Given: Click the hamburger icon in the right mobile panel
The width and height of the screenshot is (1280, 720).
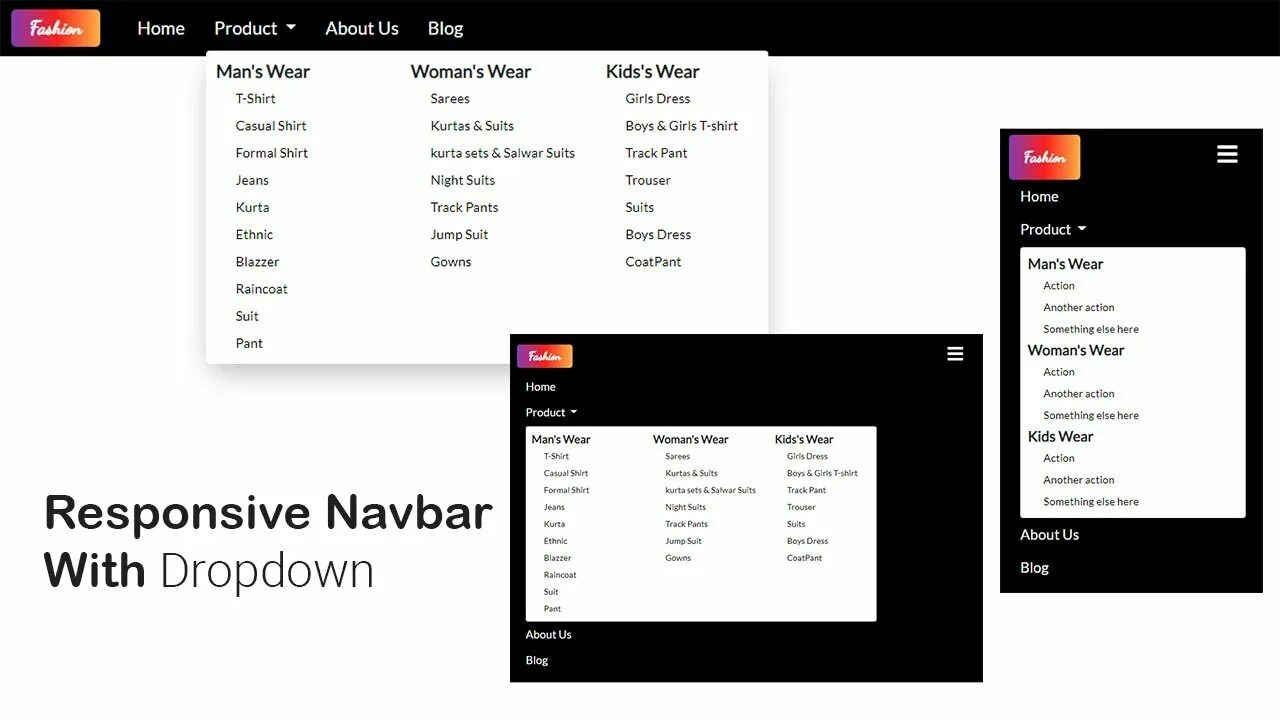Looking at the screenshot, I should pos(1227,153).
